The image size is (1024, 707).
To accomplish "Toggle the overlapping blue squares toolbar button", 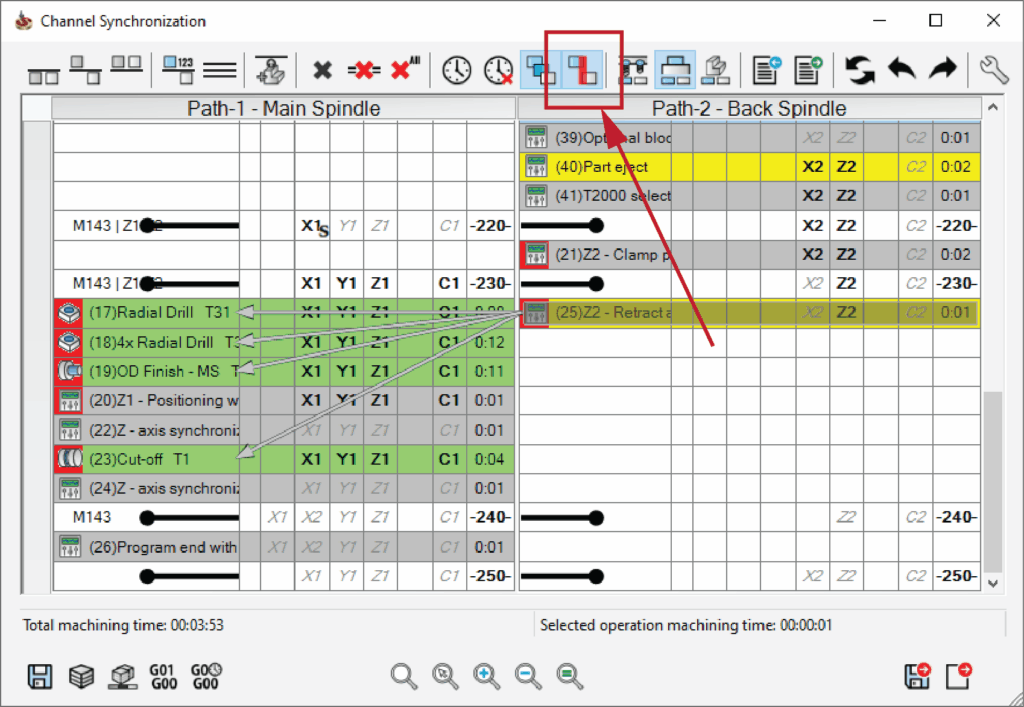I will (541, 70).
